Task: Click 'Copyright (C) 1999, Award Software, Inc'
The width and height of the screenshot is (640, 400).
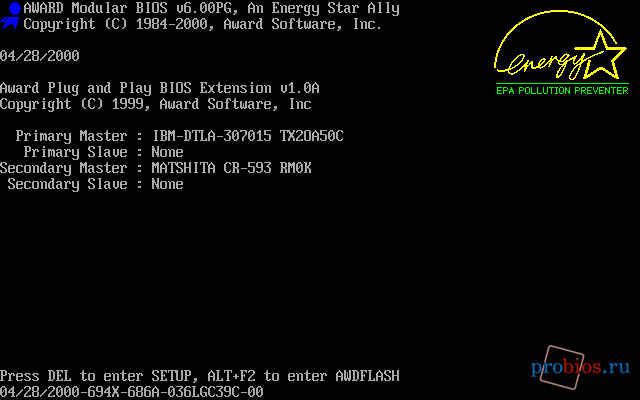Action: click(156, 104)
